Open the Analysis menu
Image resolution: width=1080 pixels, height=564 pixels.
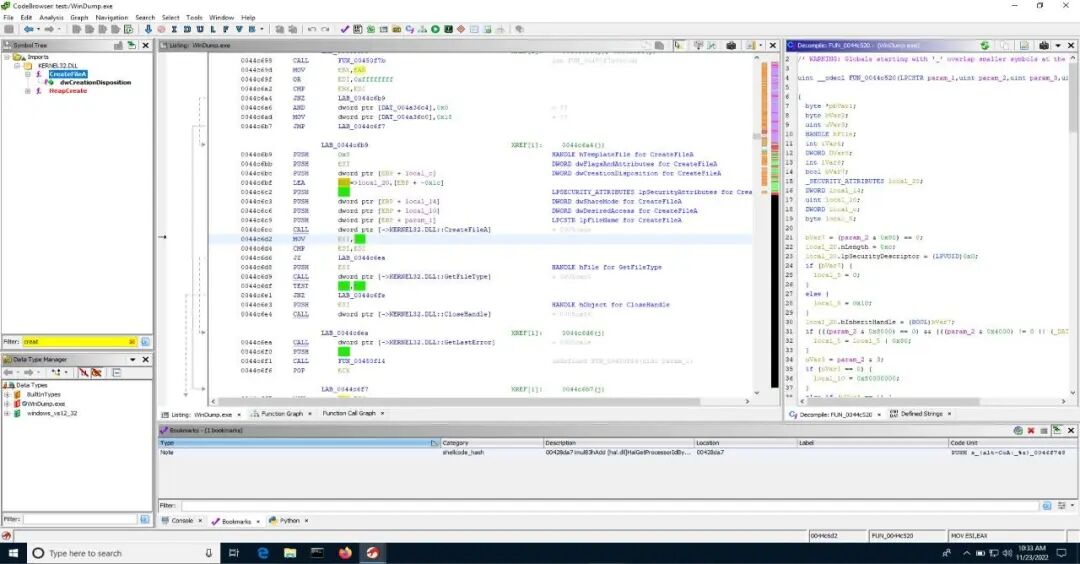(51, 17)
